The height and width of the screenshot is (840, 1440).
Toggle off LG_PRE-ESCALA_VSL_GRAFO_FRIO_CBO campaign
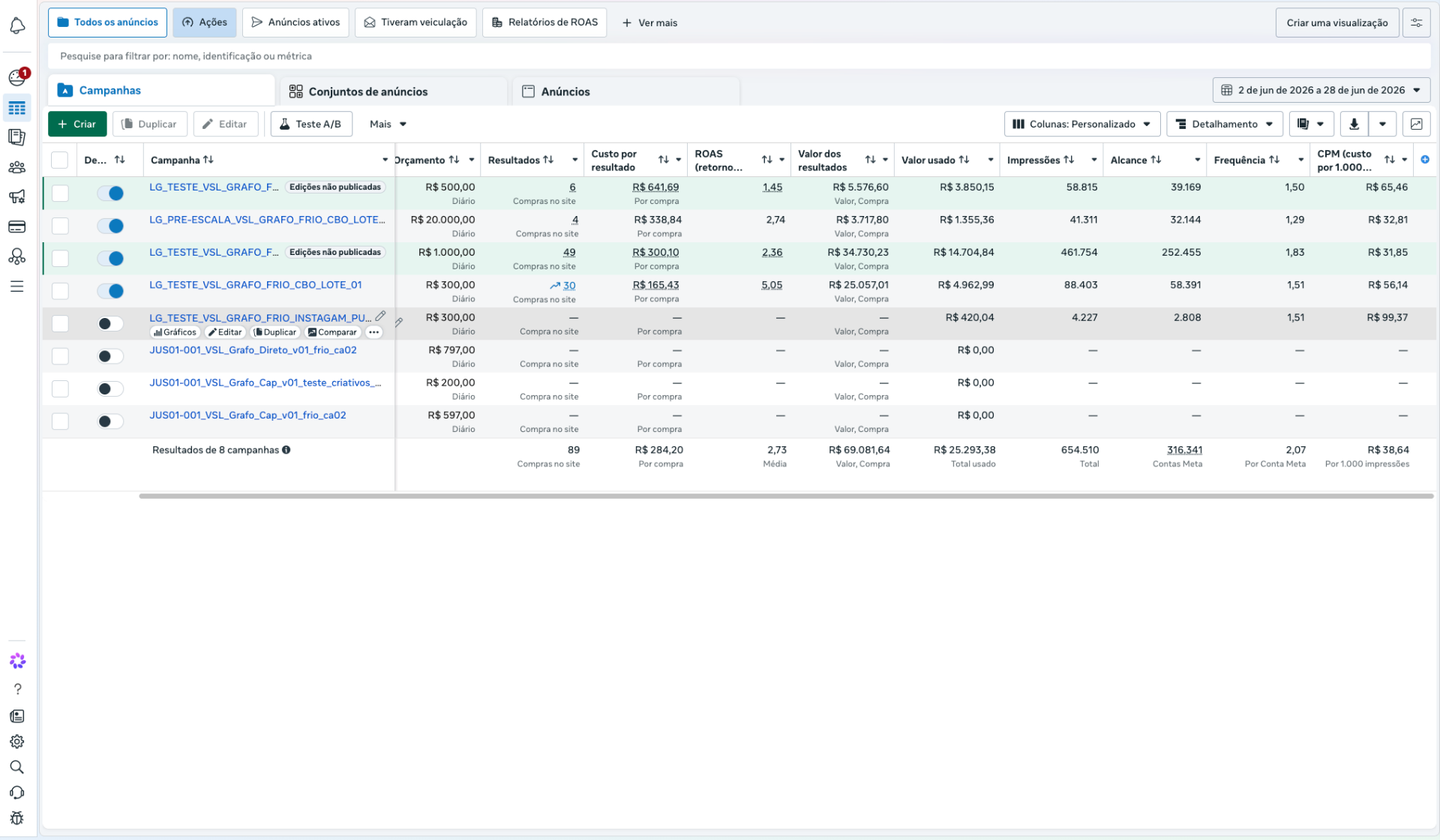[x=110, y=226]
